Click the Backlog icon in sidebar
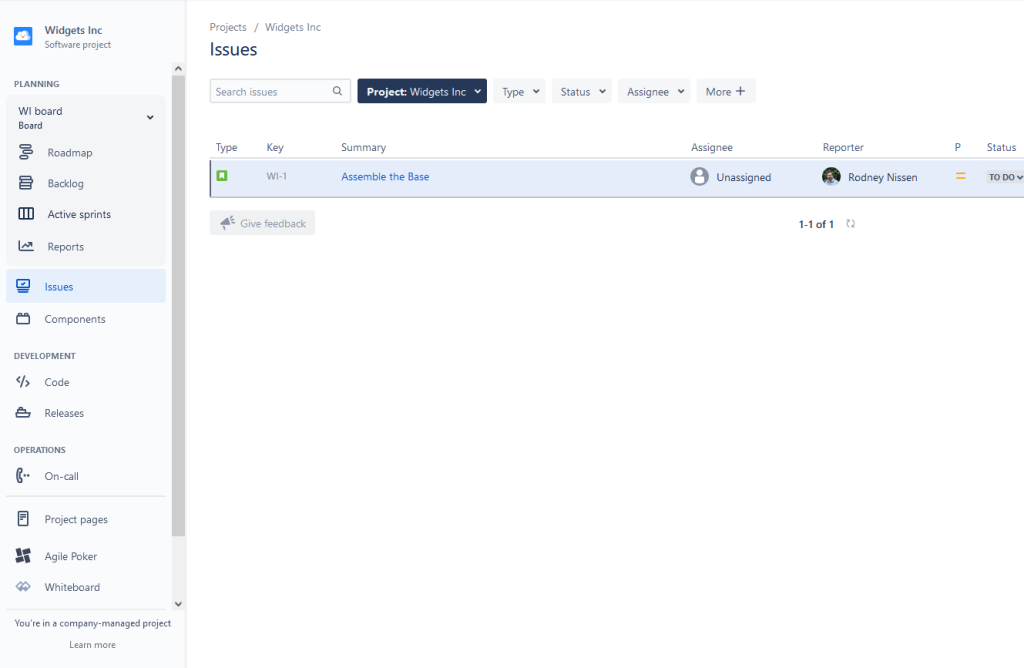Image resolution: width=1024 pixels, height=668 pixels. pyautogui.click(x=26, y=184)
